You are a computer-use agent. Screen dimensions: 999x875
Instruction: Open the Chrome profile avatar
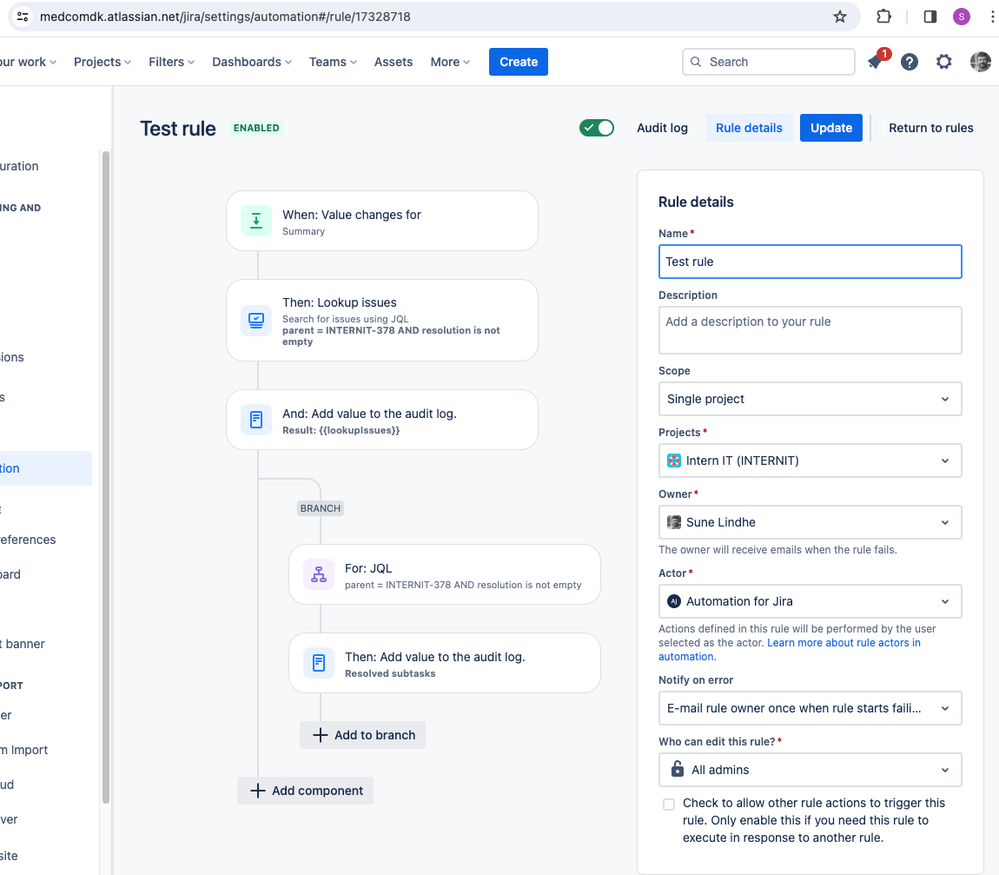(961, 17)
